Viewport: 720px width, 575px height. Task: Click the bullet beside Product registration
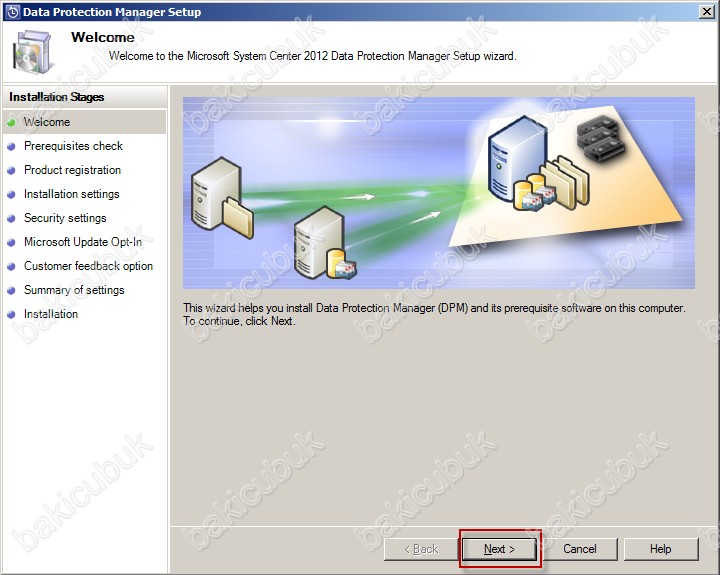coord(11,171)
